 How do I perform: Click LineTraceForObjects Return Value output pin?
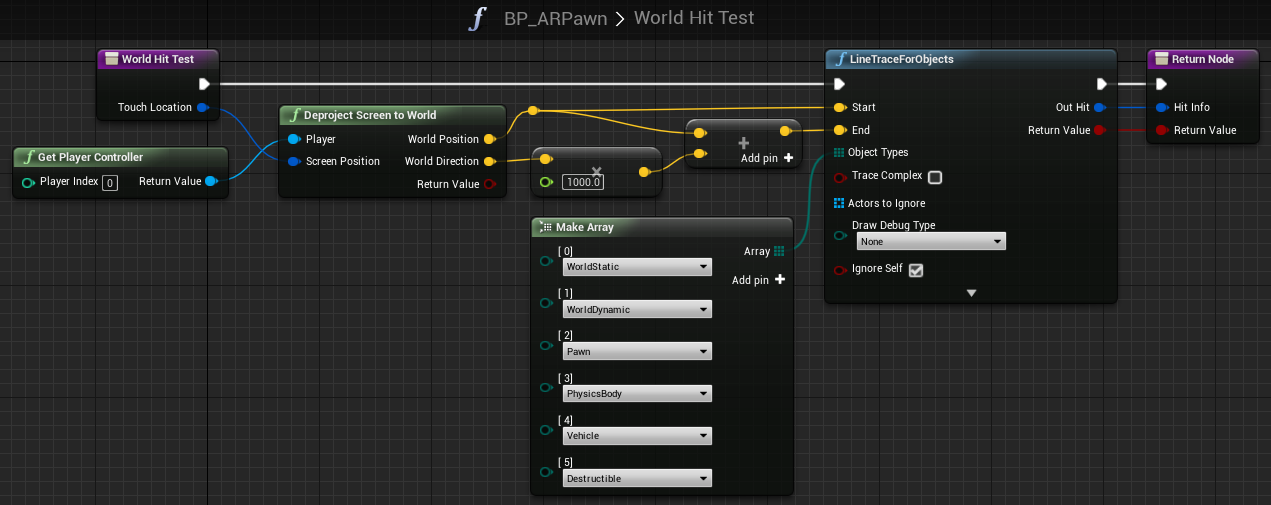(1100, 130)
